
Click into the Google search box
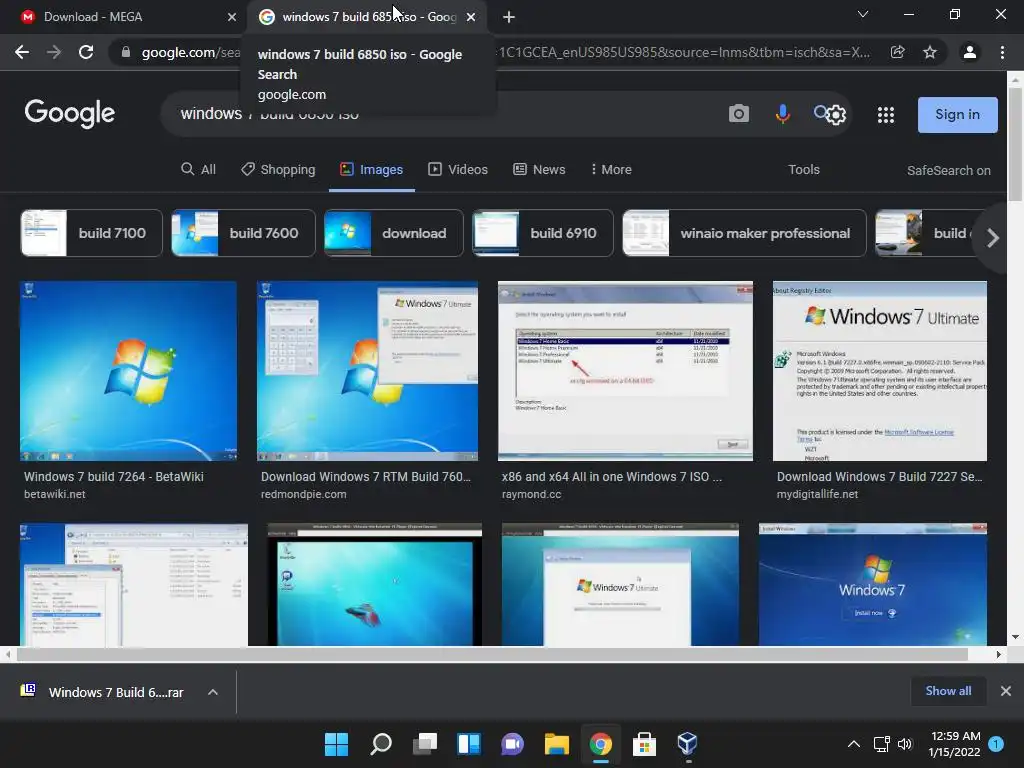(x=444, y=114)
